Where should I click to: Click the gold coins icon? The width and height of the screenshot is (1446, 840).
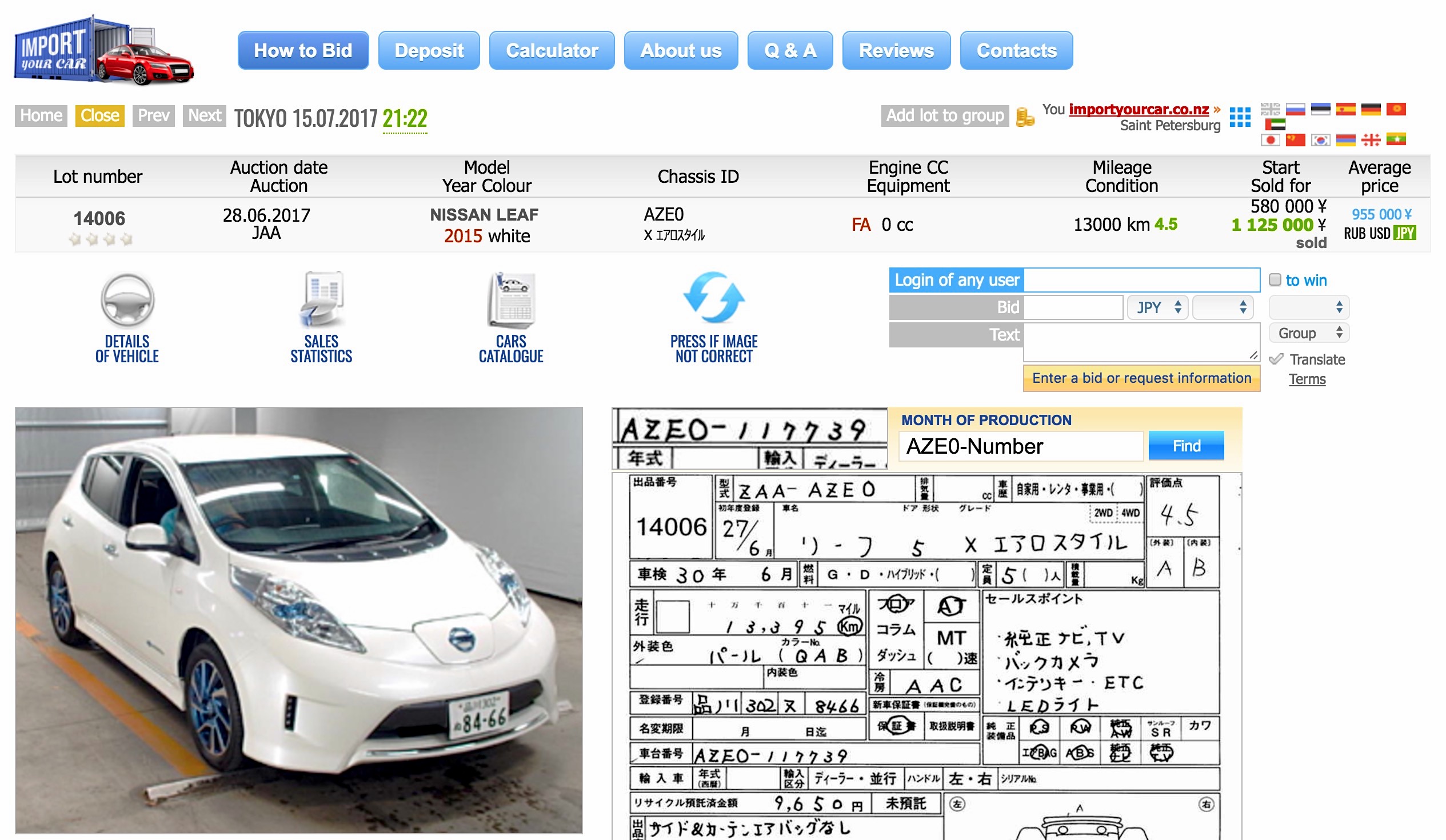coord(1025,117)
